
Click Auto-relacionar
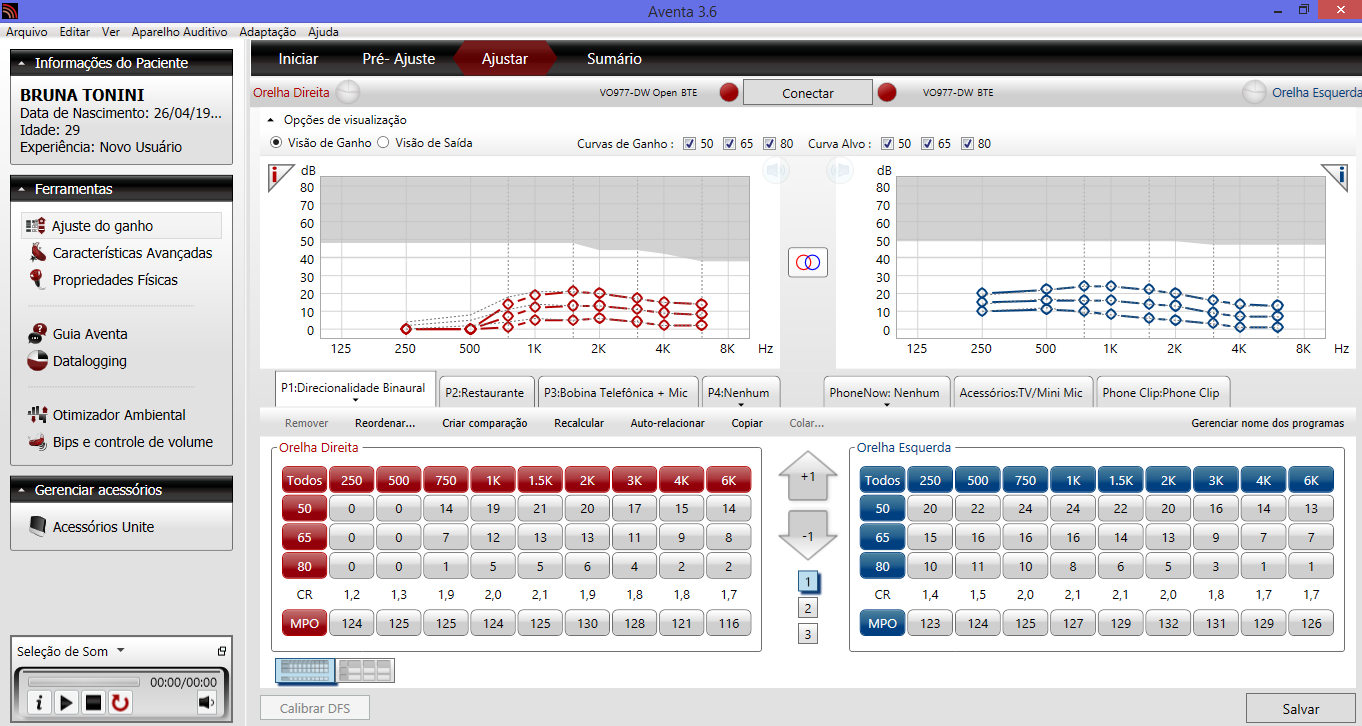[x=667, y=423]
